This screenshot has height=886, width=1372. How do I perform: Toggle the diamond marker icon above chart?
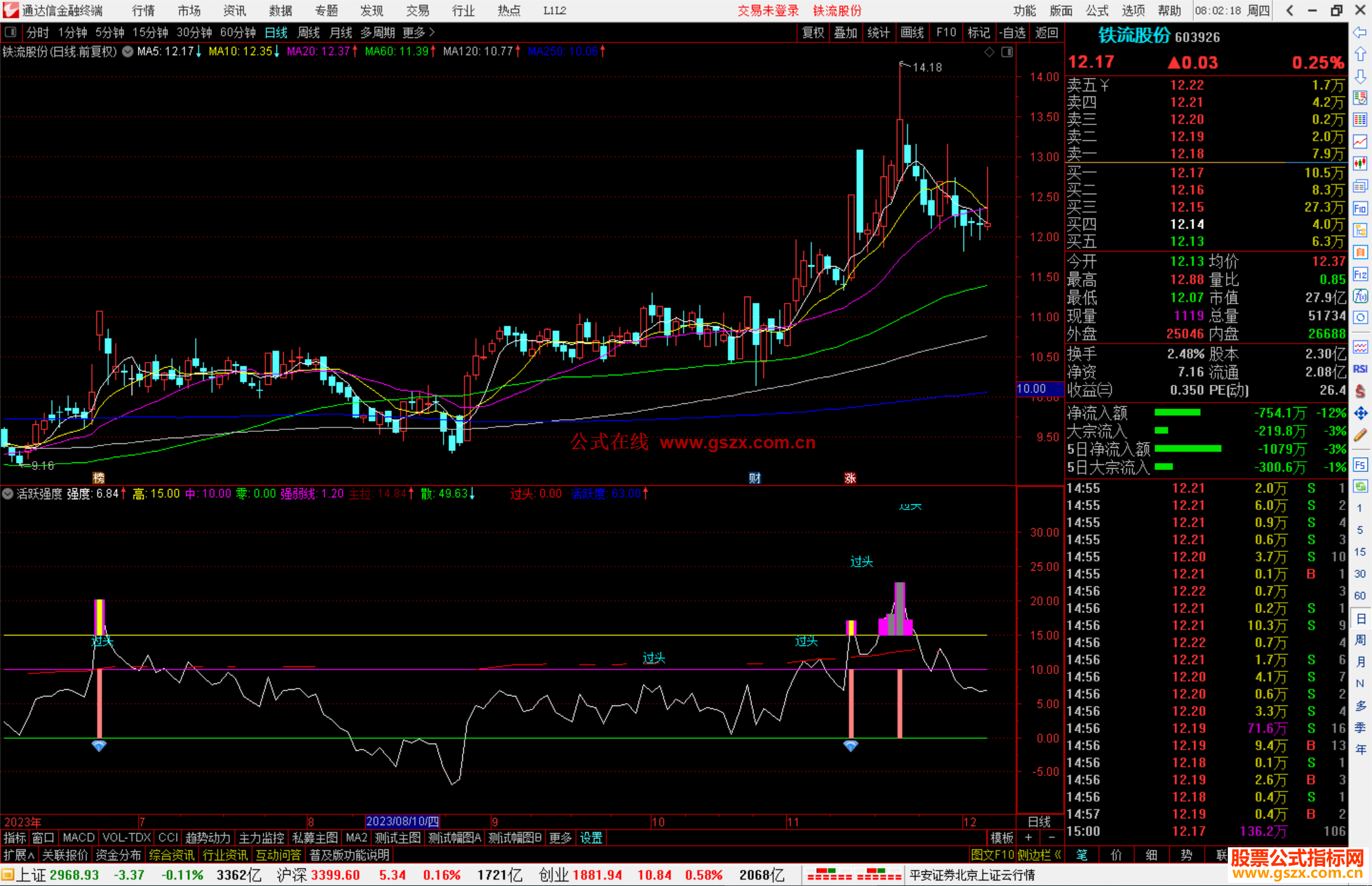(989, 52)
